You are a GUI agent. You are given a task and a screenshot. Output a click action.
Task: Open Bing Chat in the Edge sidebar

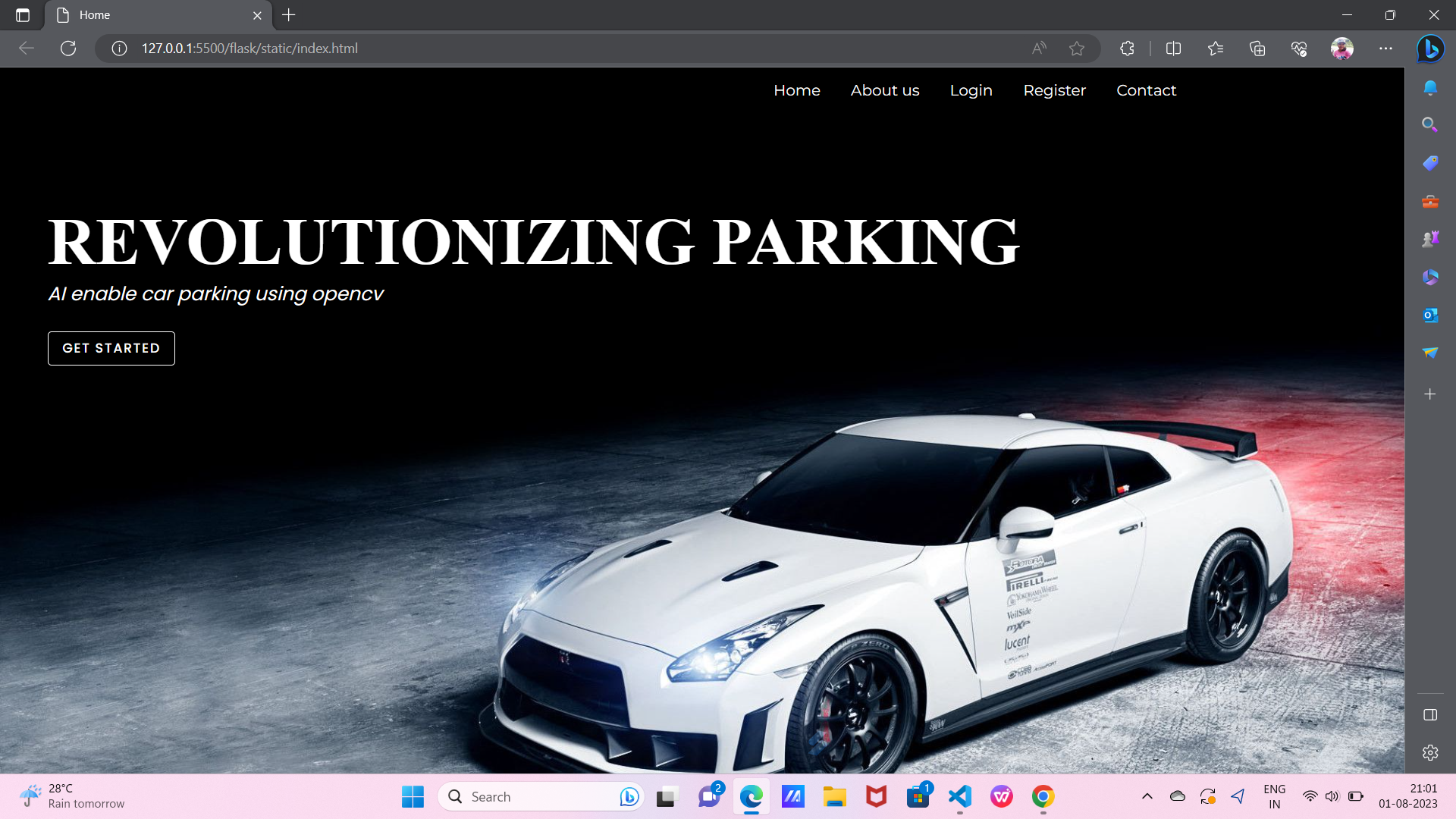(1430, 49)
